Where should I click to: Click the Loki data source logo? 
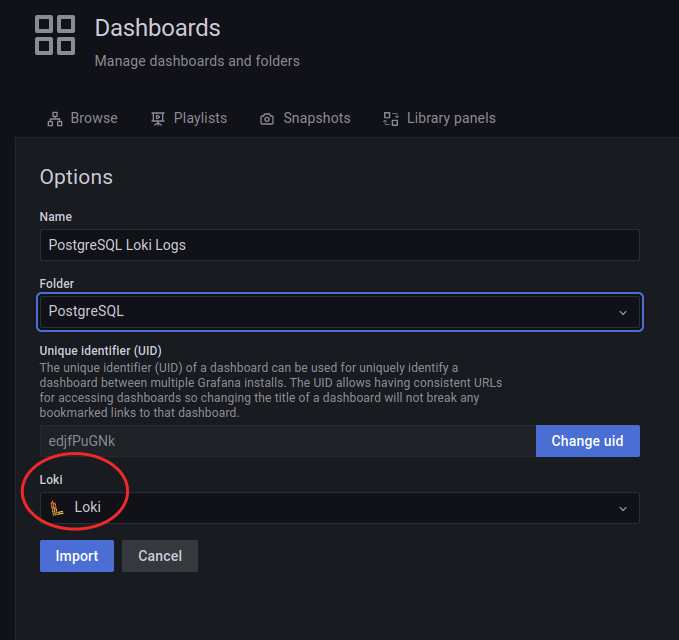tap(58, 508)
